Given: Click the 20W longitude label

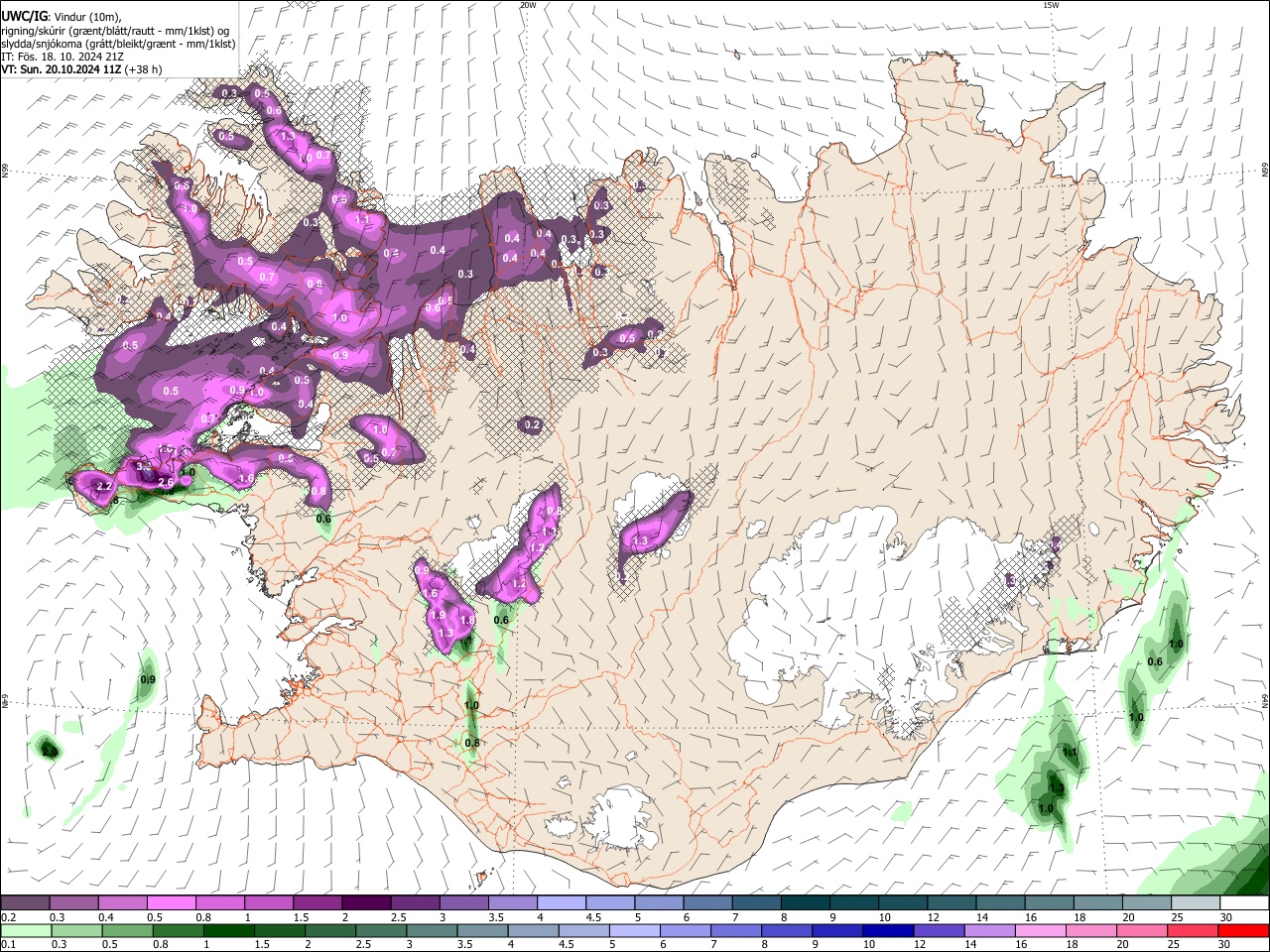Looking at the screenshot, I should [528, 5].
